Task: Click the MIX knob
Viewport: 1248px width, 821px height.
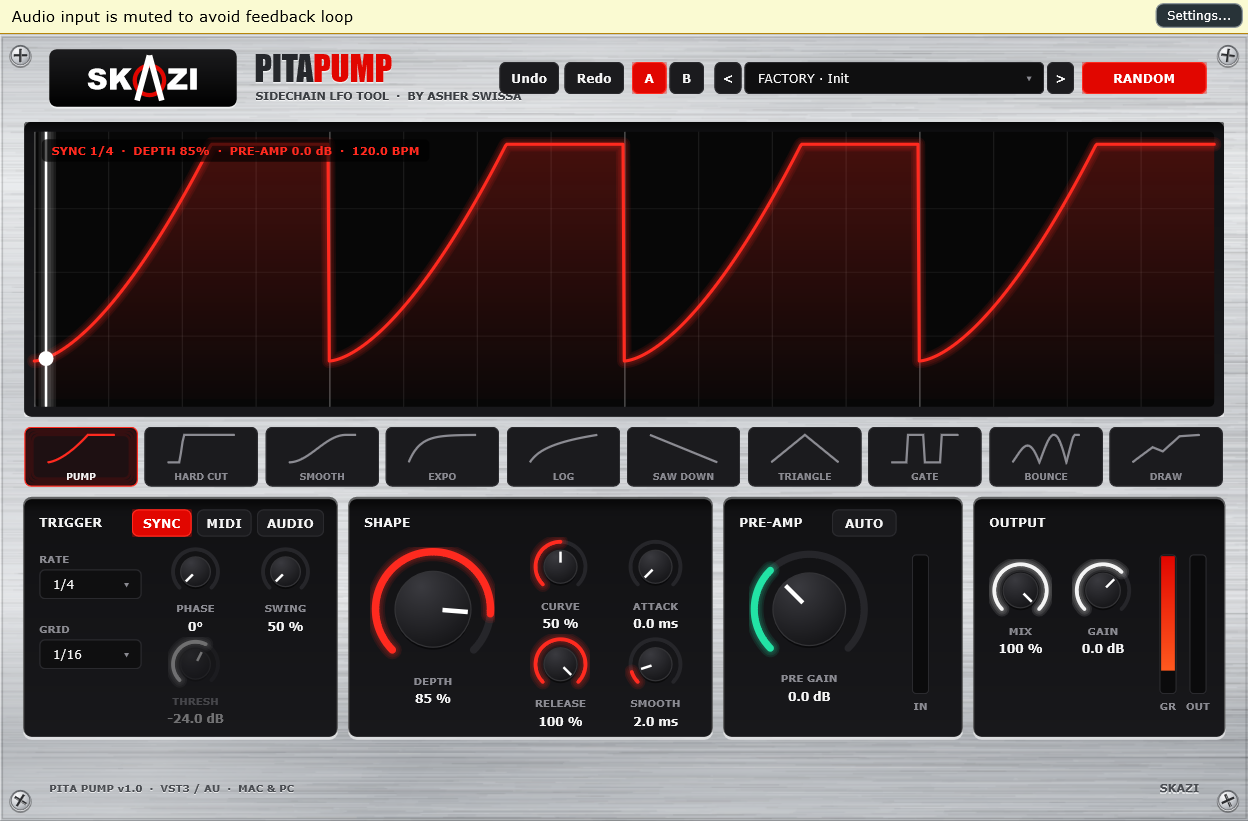Action: (1020, 589)
